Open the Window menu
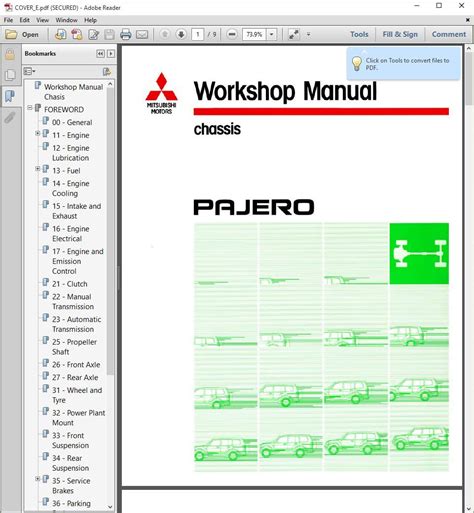The image size is (474, 513). pos(66,20)
